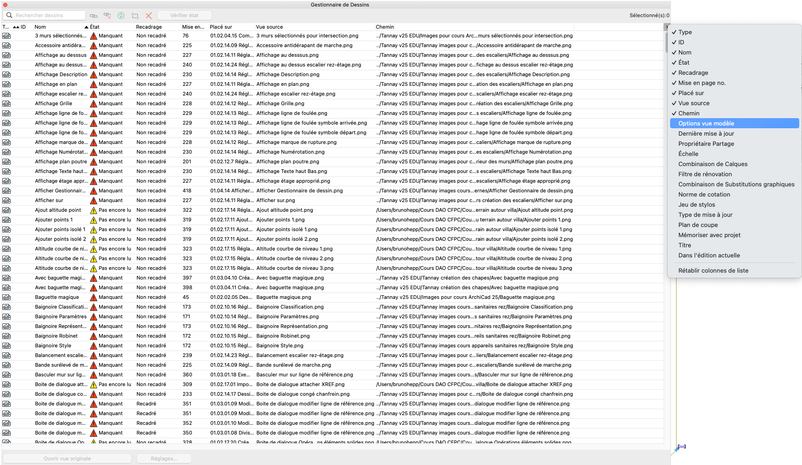Click the 'Rechercher dessins' search field
Image resolution: width=802 pixels, height=465 pixels.
click(44, 15)
